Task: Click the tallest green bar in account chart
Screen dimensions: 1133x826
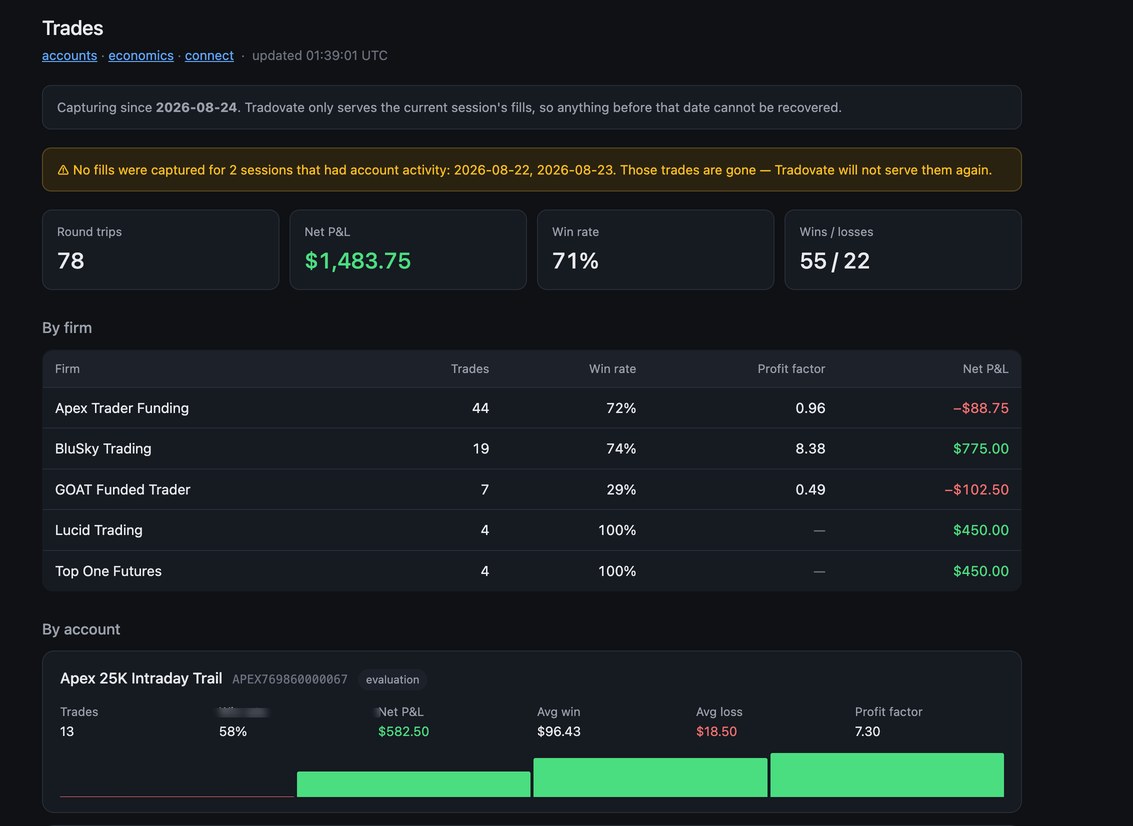Action: pyautogui.click(x=887, y=775)
